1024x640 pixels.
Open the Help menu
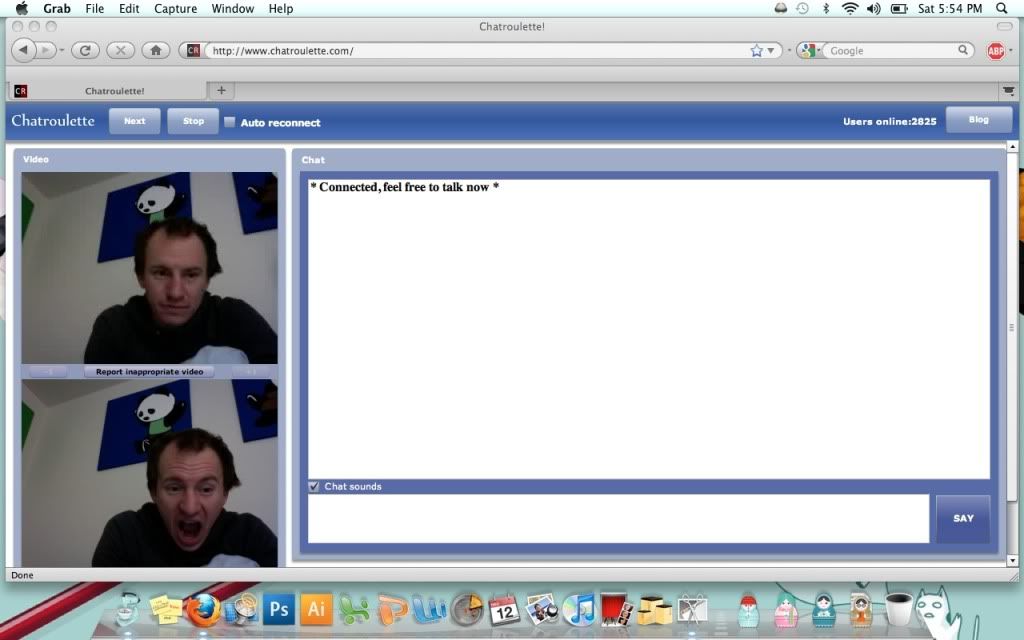click(x=281, y=8)
